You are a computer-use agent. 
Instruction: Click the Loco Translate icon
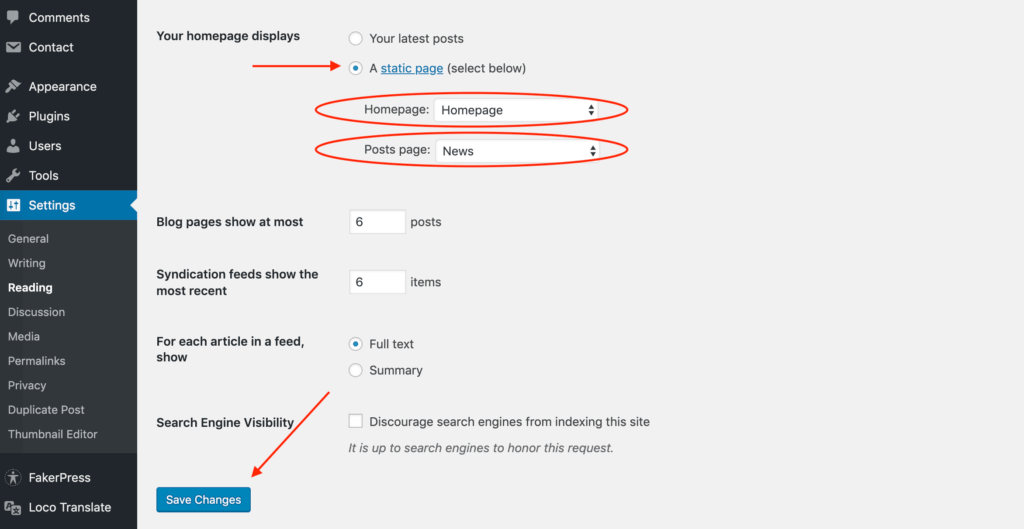point(13,507)
